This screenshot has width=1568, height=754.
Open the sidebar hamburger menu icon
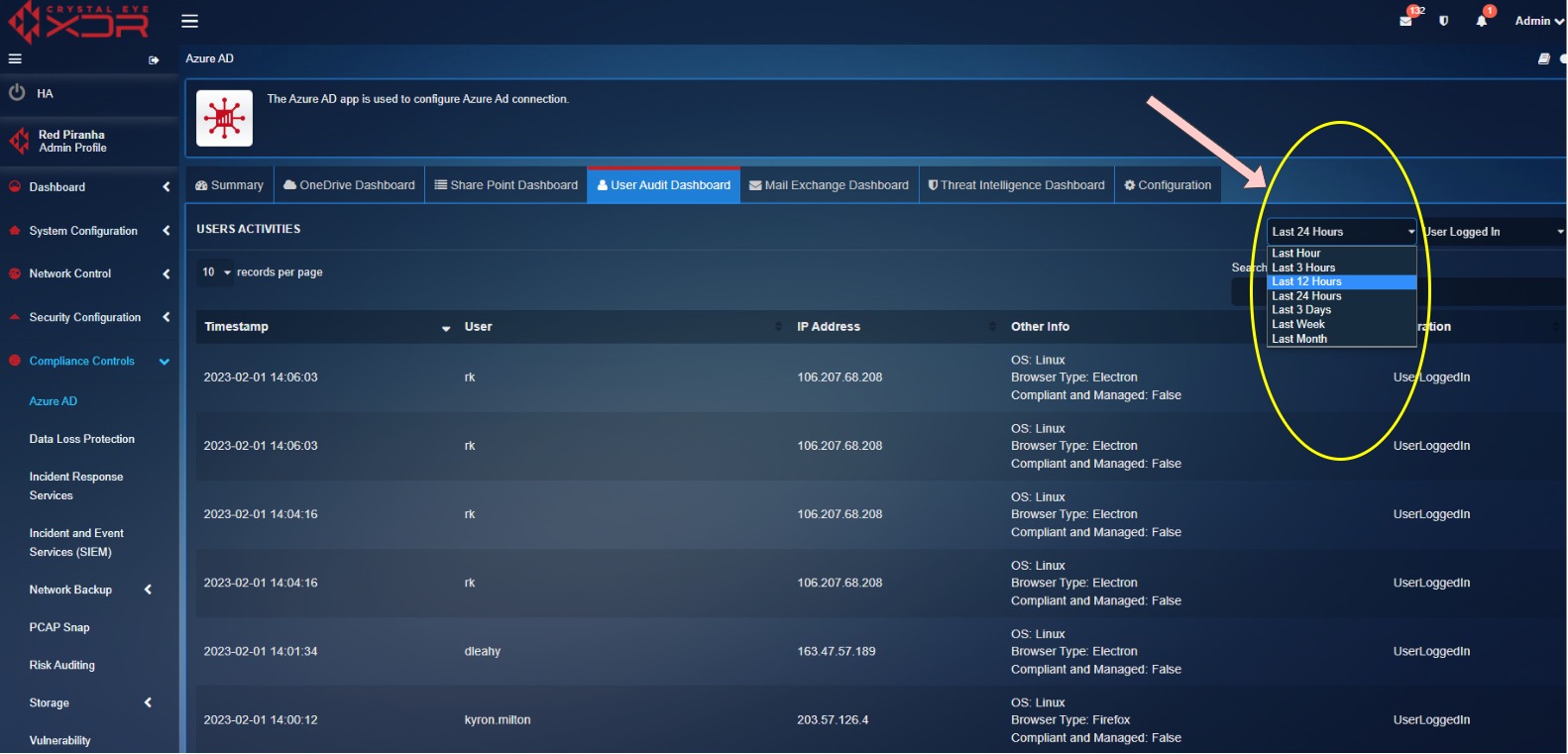tap(15, 59)
